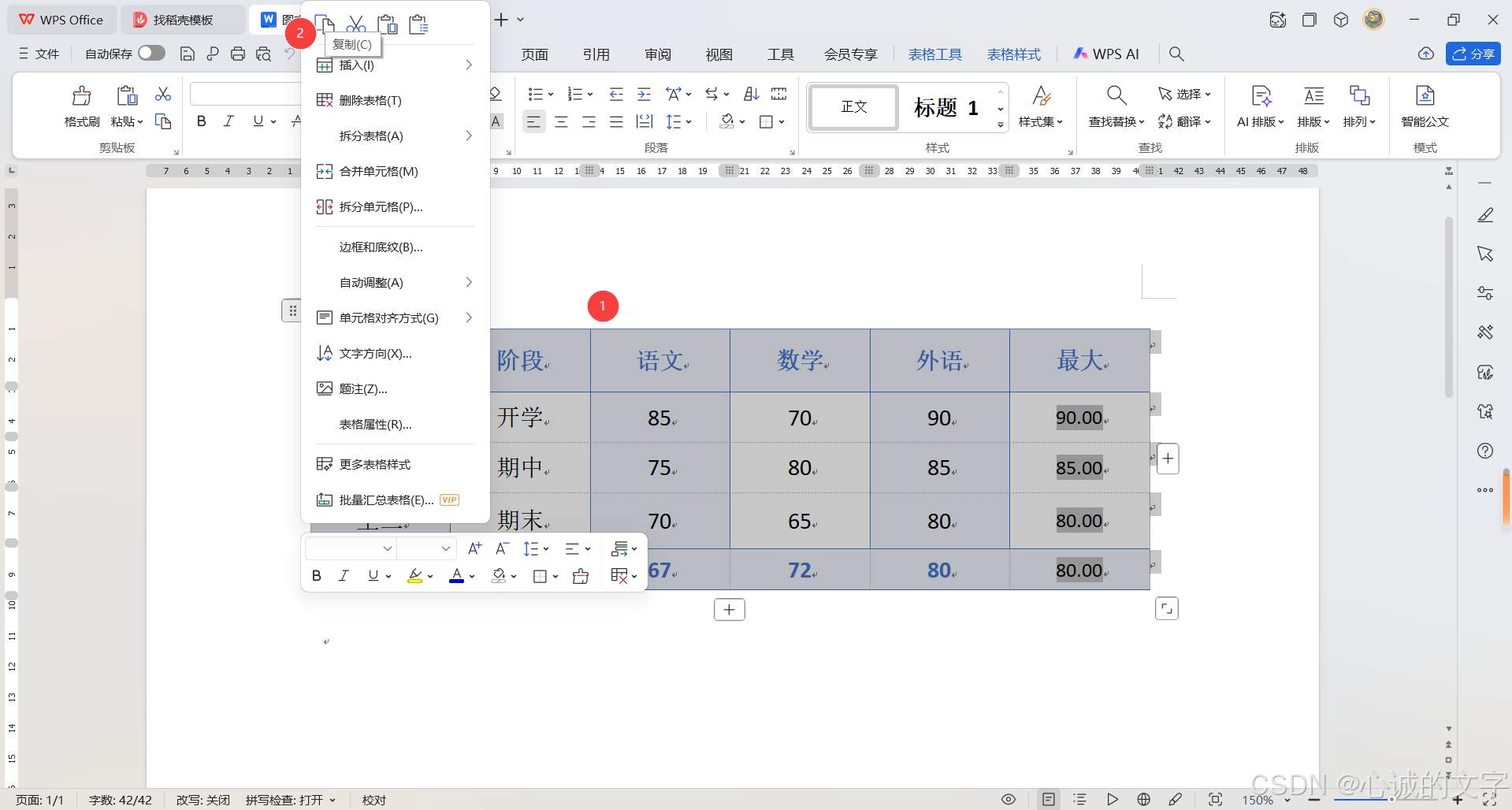This screenshot has height=810, width=1512.
Task: Toggle Bold in the ribbon
Action: coord(202,121)
